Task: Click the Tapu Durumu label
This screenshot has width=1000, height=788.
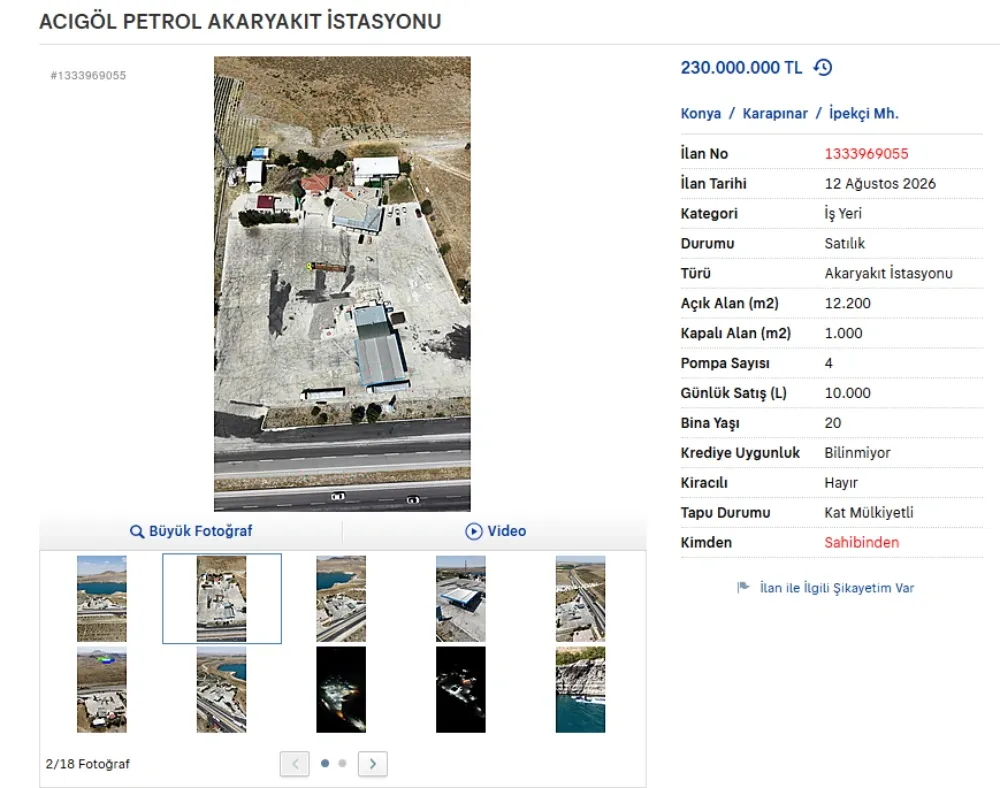Action: click(725, 513)
